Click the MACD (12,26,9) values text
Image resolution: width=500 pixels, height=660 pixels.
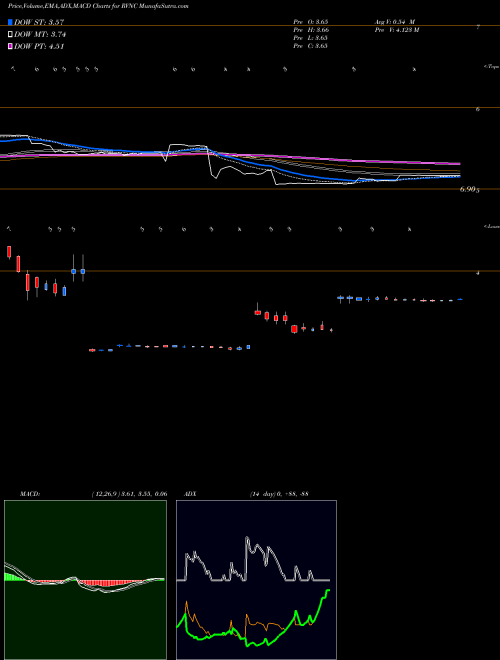[x=129, y=494]
